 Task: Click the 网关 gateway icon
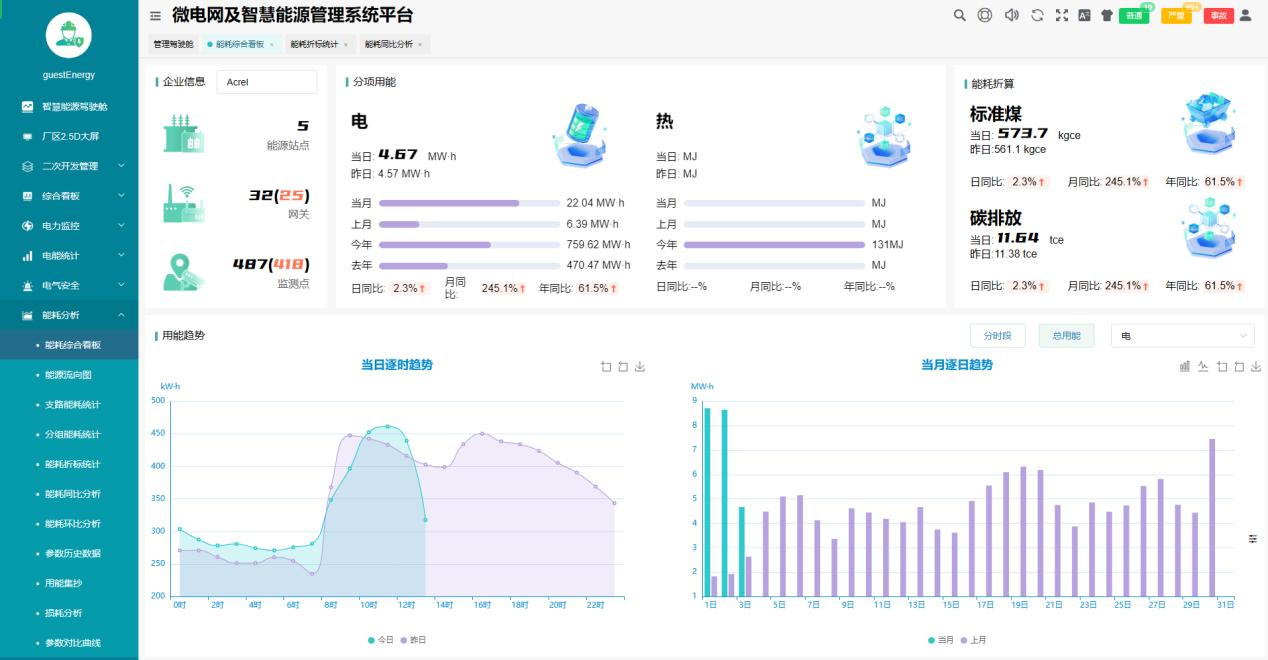(183, 203)
